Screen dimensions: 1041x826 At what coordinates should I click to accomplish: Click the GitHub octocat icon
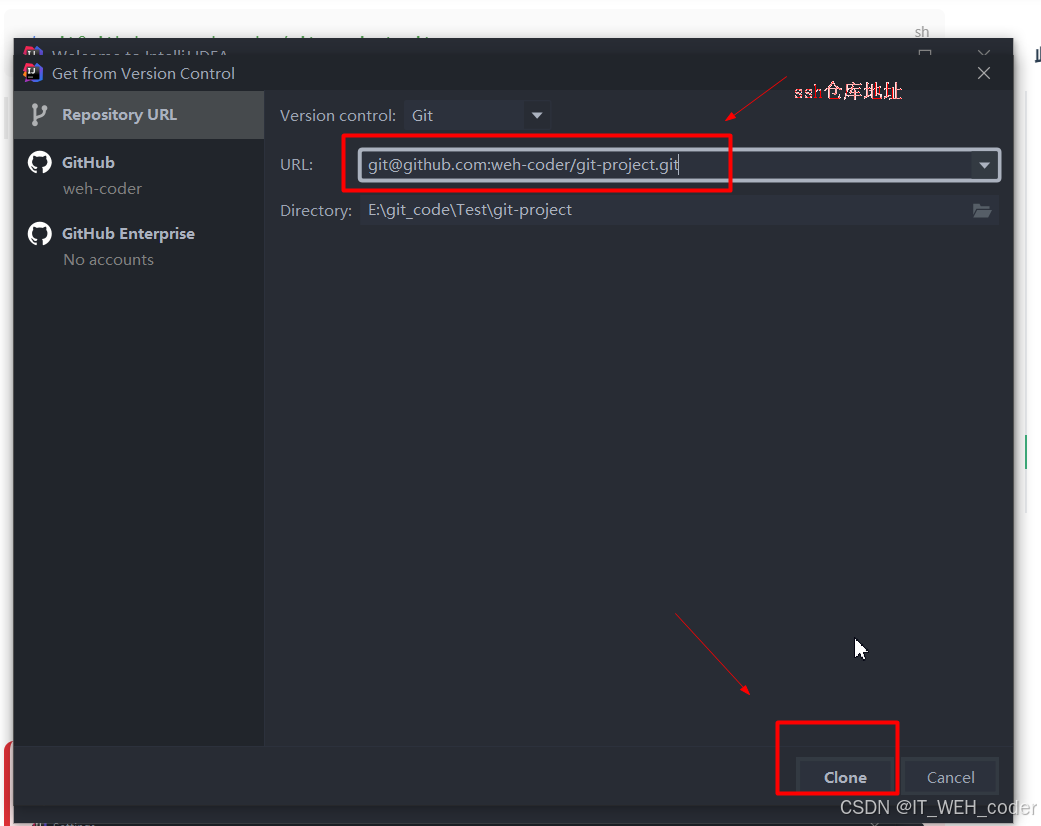40,162
